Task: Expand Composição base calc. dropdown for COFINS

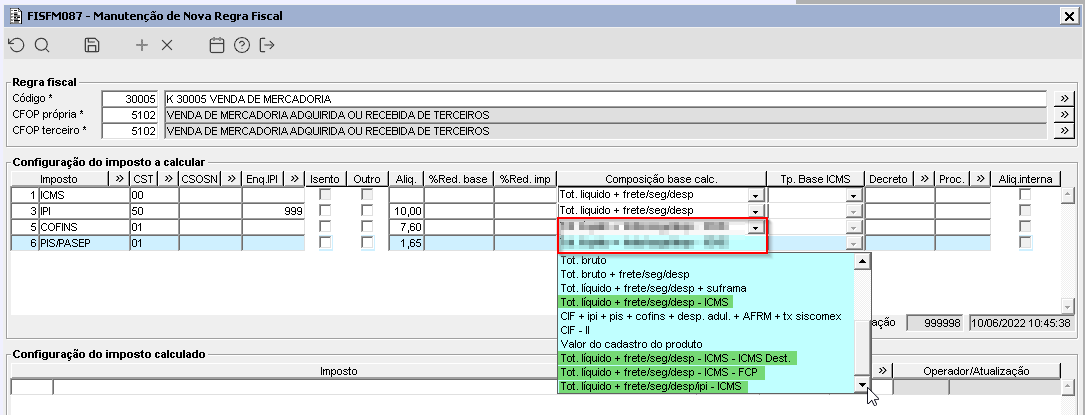Action: click(756, 228)
